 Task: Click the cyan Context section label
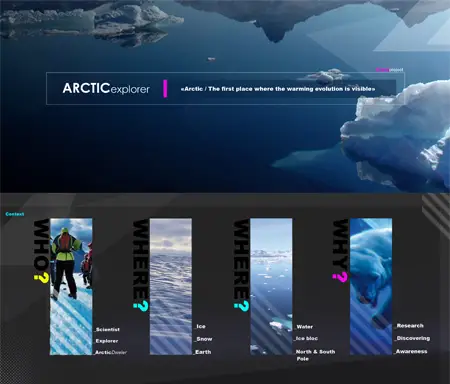(15, 214)
